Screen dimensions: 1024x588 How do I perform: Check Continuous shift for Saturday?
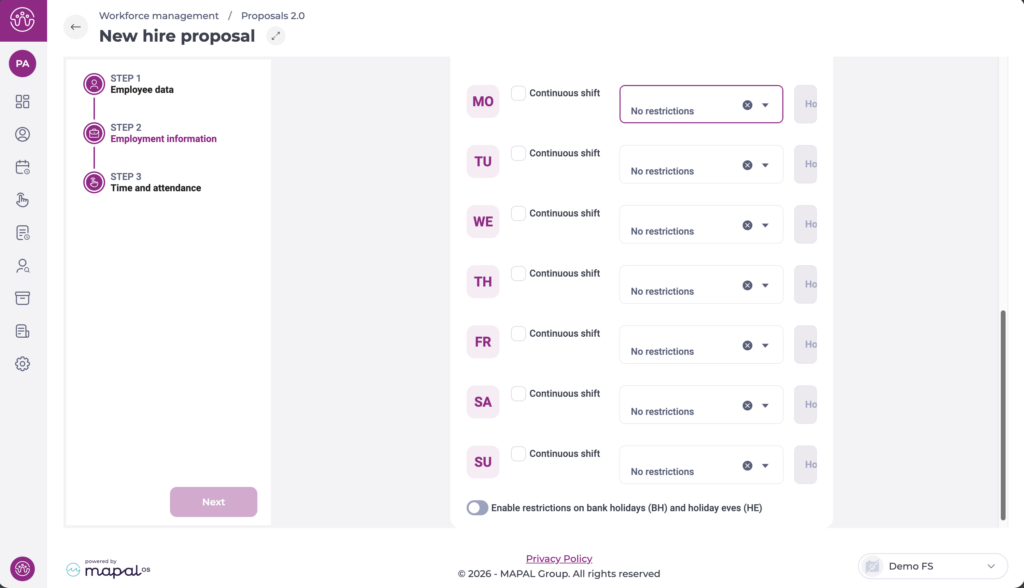(518, 393)
